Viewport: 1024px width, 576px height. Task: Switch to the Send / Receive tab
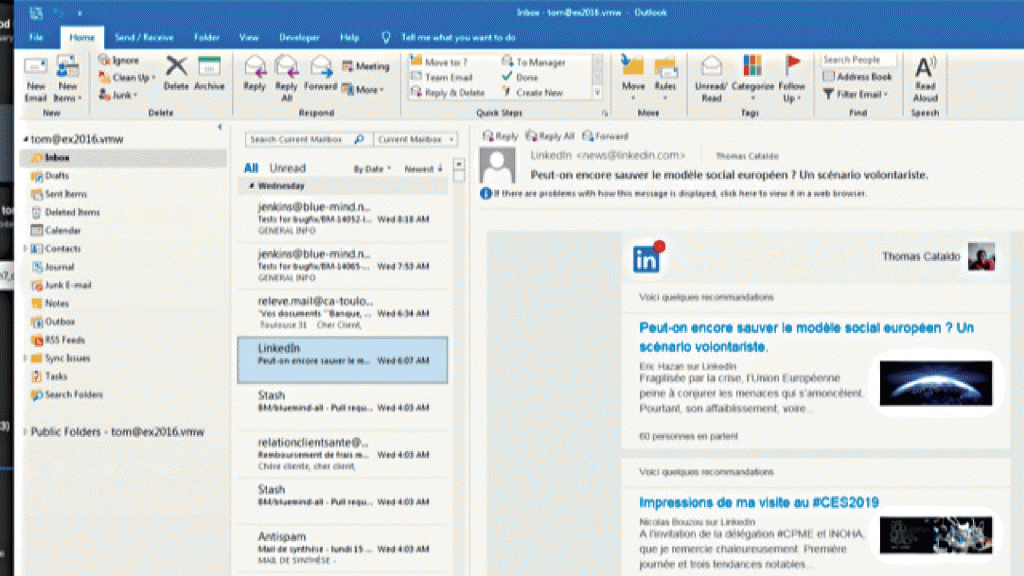144,37
